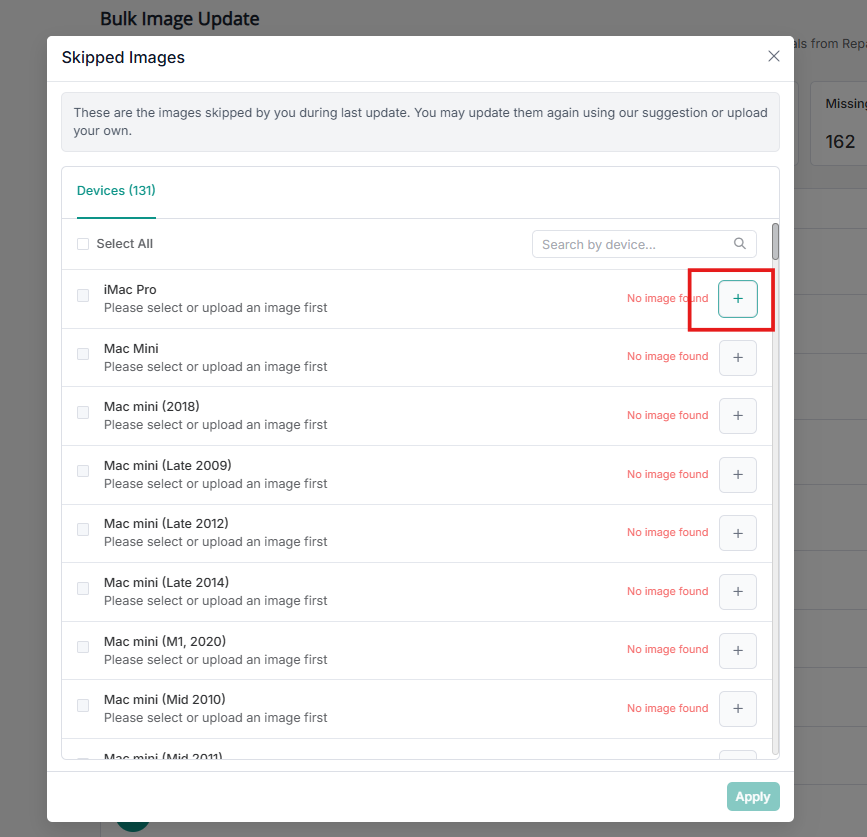Click the No image found text for iMac Pro
This screenshot has width=867, height=837.
click(x=666, y=297)
